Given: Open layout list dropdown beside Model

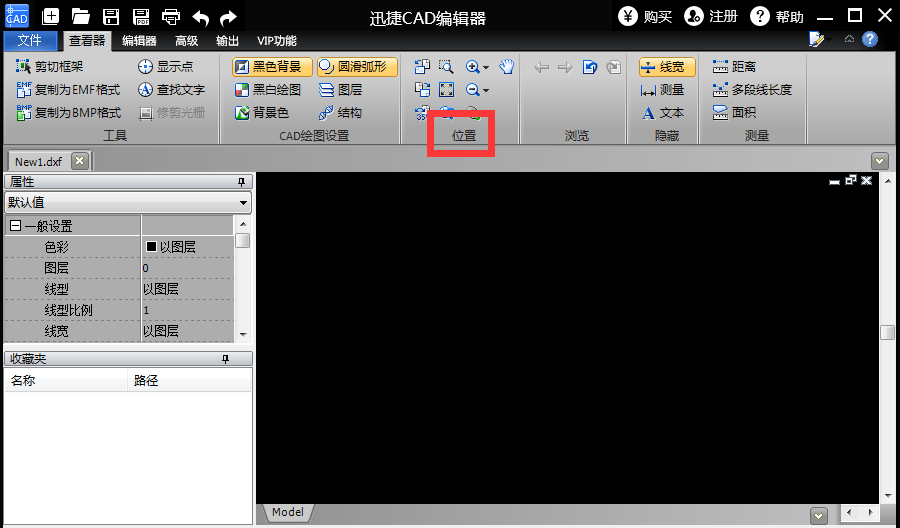Looking at the screenshot, I should (819, 515).
